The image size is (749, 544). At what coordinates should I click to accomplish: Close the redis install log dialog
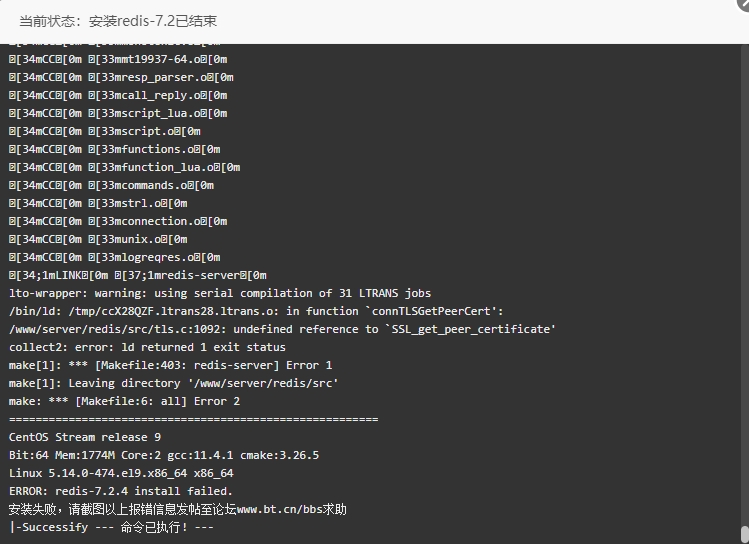pos(744,3)
